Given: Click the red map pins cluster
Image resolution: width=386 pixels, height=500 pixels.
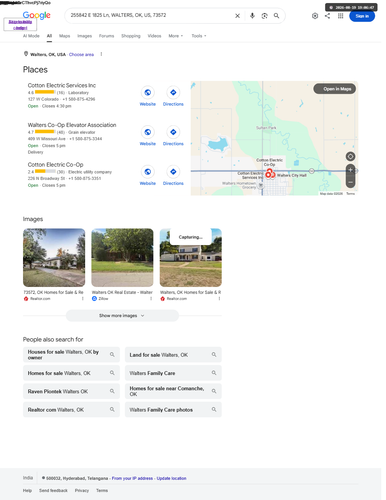Looking at the screenshot, I should [270, 173].
